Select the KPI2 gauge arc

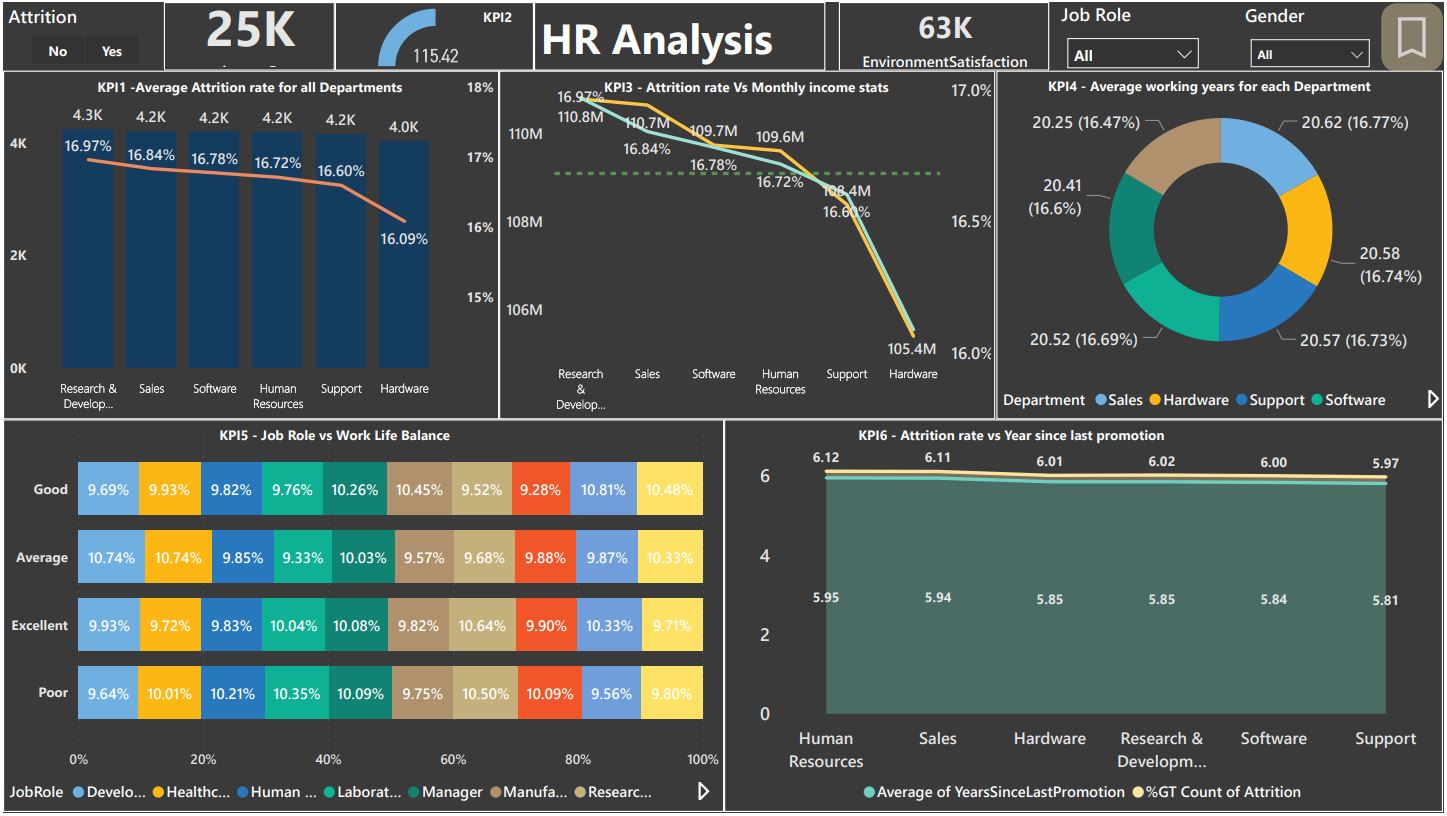click(x=407, y=40)
